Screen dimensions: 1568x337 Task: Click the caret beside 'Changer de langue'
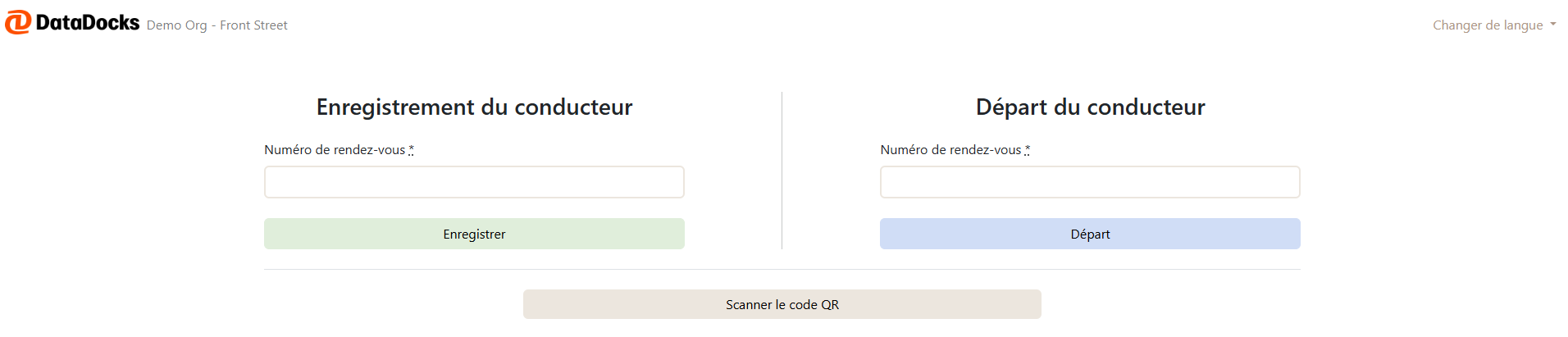[1552, 25]
